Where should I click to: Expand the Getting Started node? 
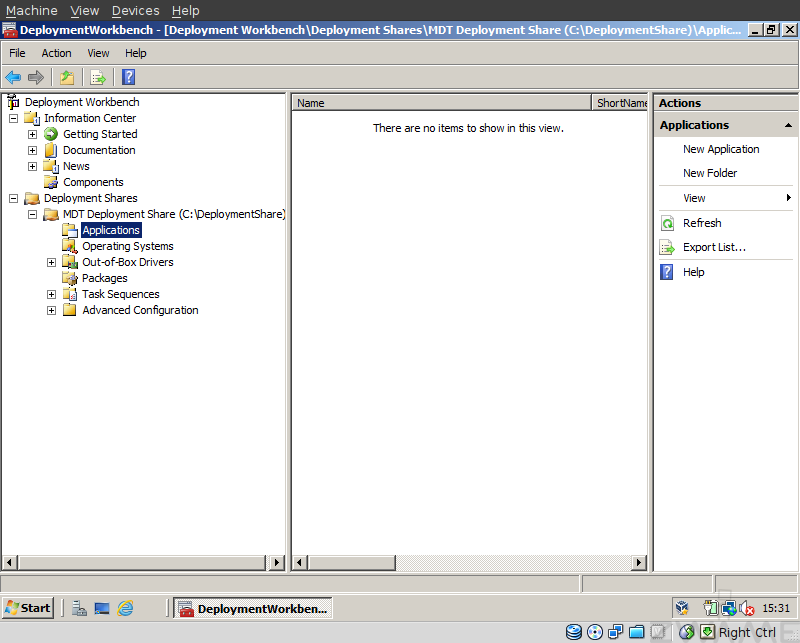[33, 134]
